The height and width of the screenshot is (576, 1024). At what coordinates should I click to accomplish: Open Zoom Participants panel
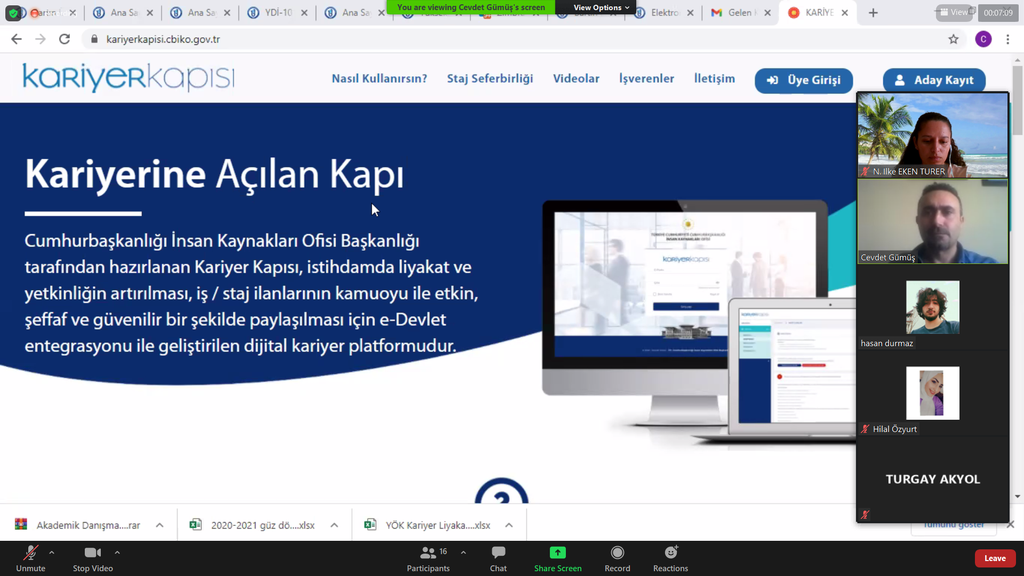pyautogui.click(x=428, y=559)
